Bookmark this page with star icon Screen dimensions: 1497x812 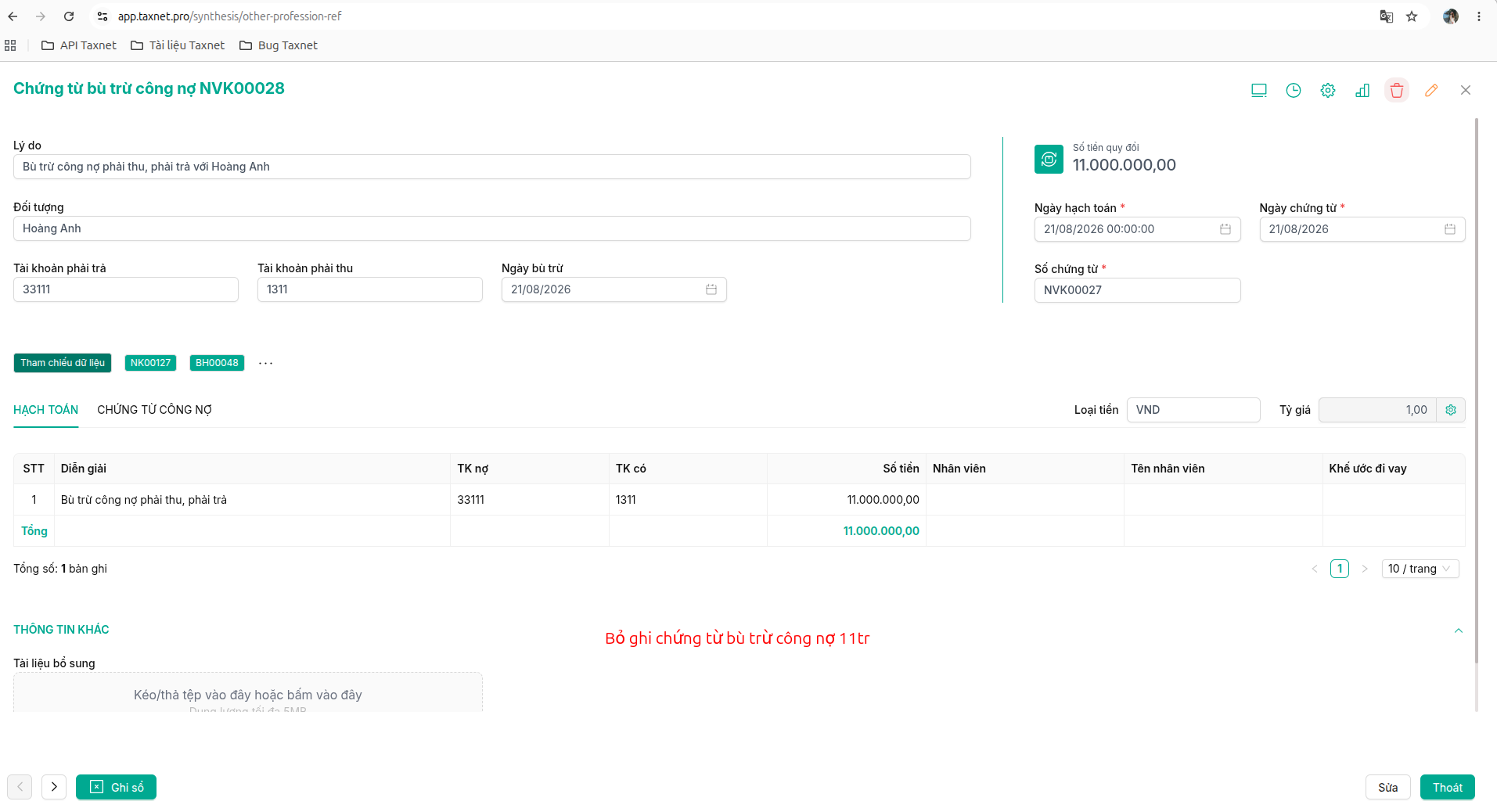1412,16
